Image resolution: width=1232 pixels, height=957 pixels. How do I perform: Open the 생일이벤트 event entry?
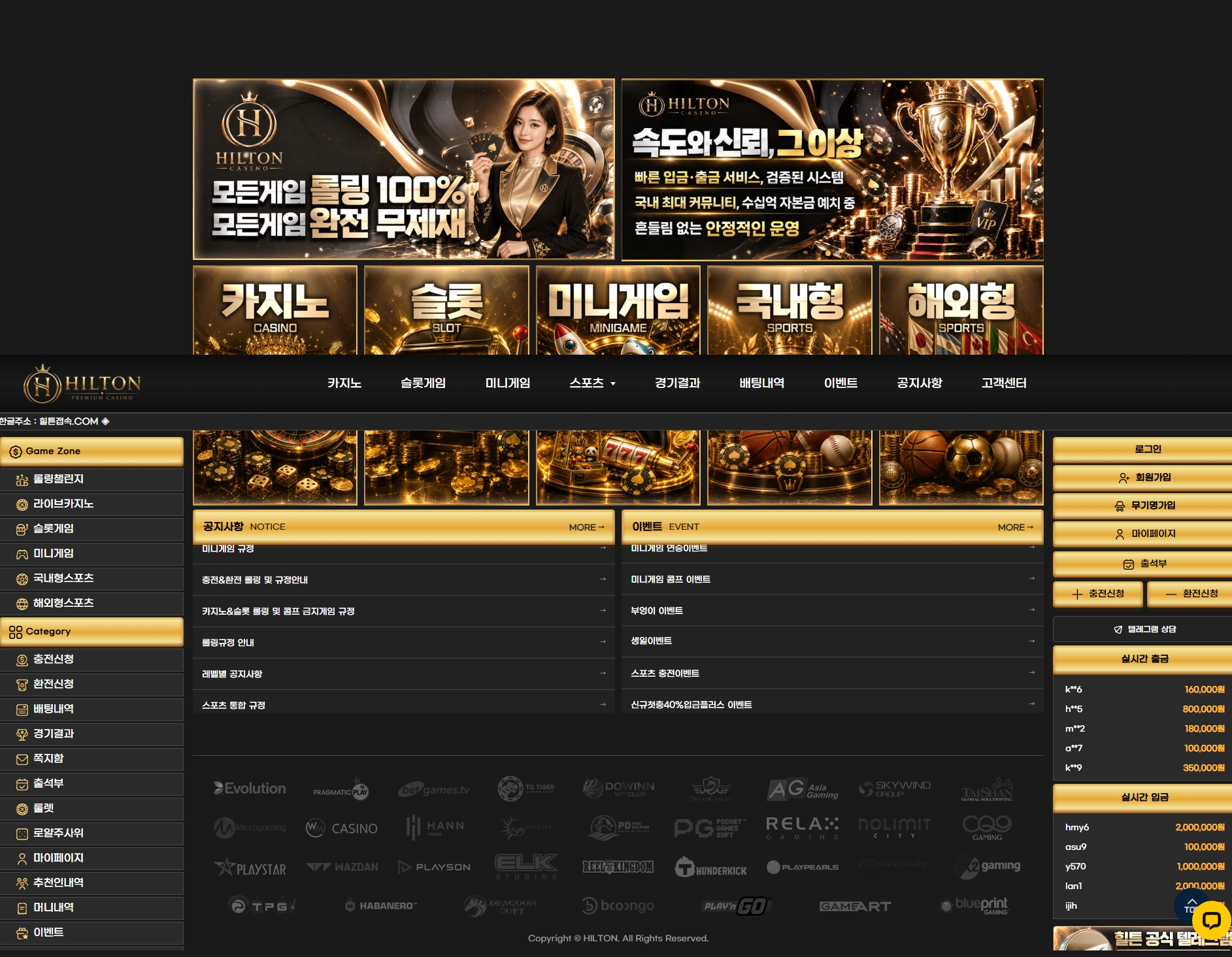pos(833,641)
